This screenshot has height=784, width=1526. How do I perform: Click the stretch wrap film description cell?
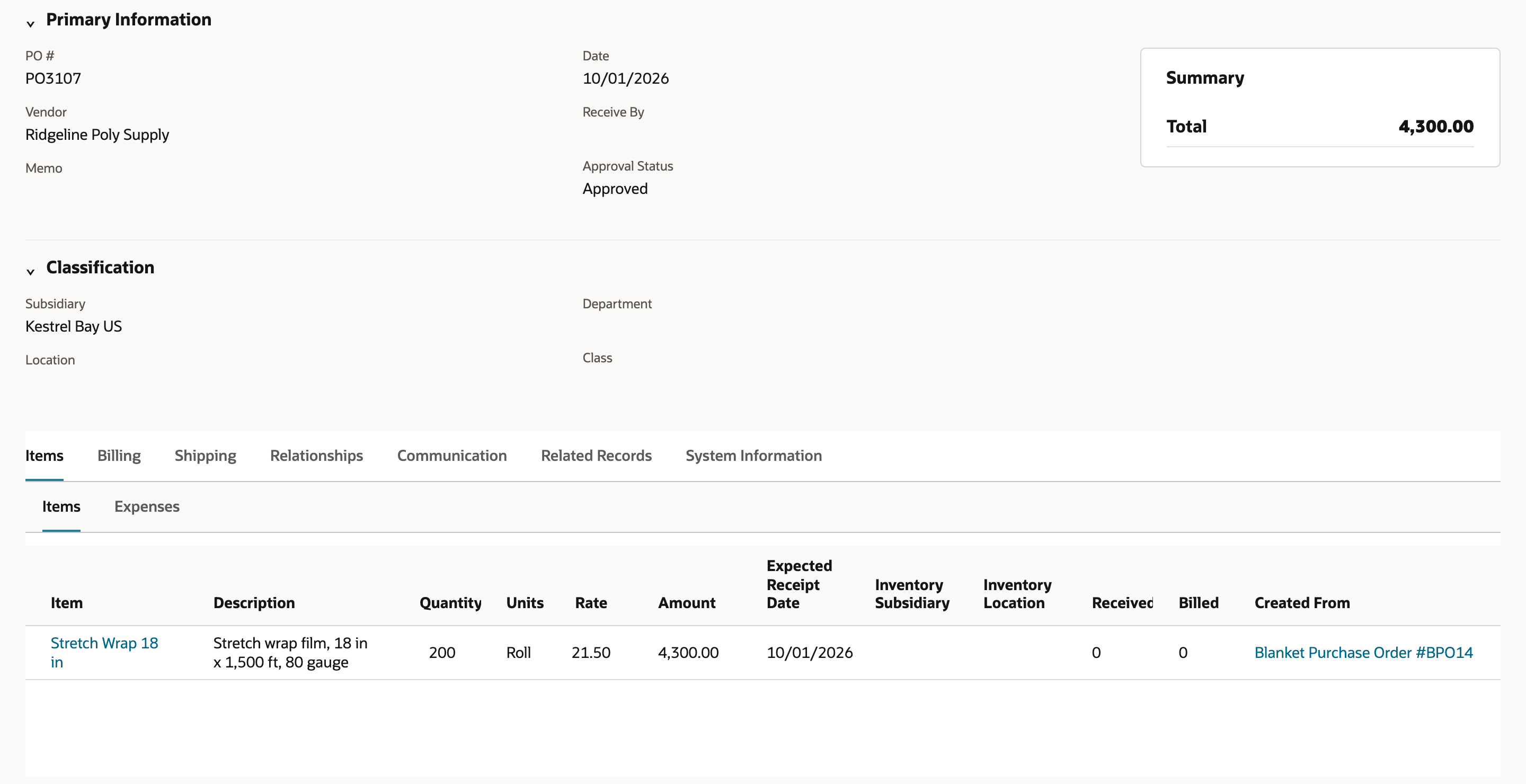(x=290, y=652)
